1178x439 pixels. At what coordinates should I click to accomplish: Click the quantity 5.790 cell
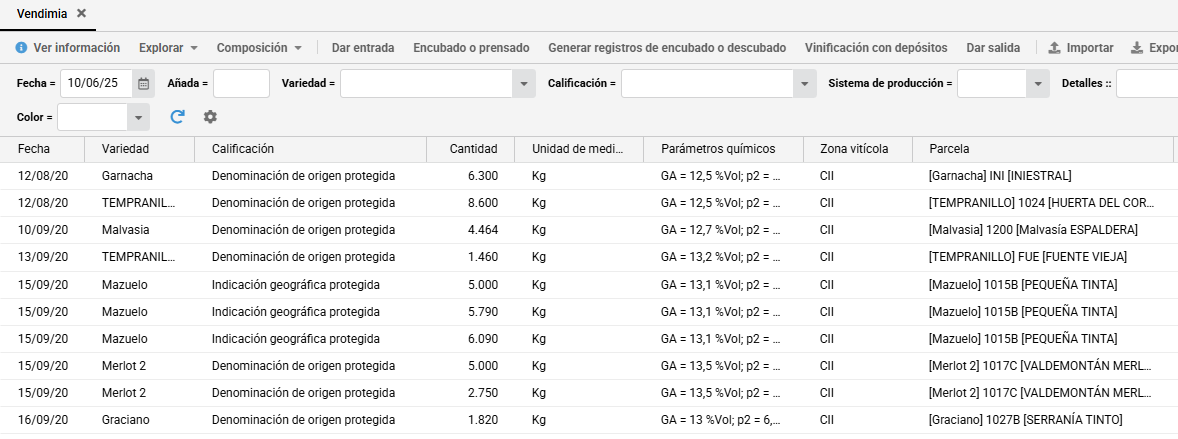pos(470,311)
